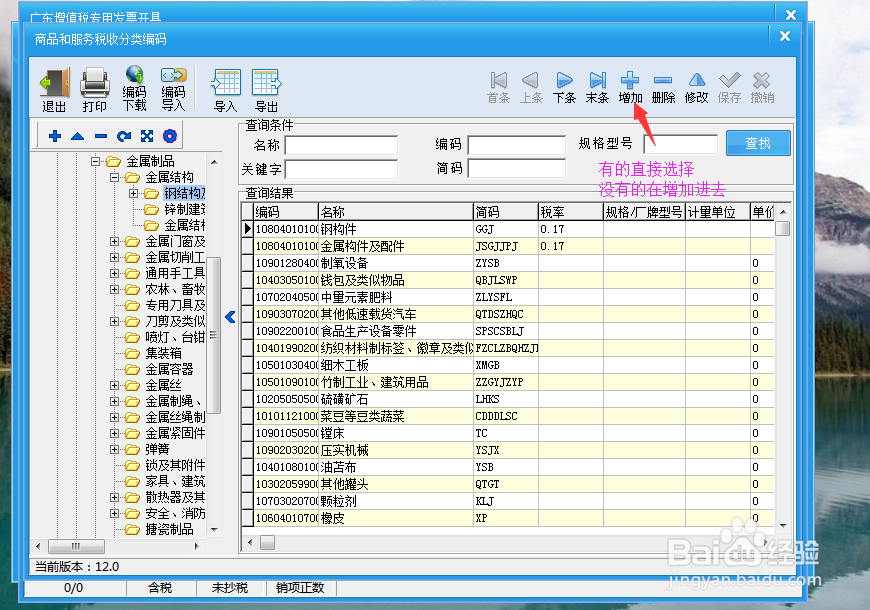The width and height of the screenshot is (870, 610).
Task: Collapse the 金属结构 tree node
Action: (x=114, y=178)
